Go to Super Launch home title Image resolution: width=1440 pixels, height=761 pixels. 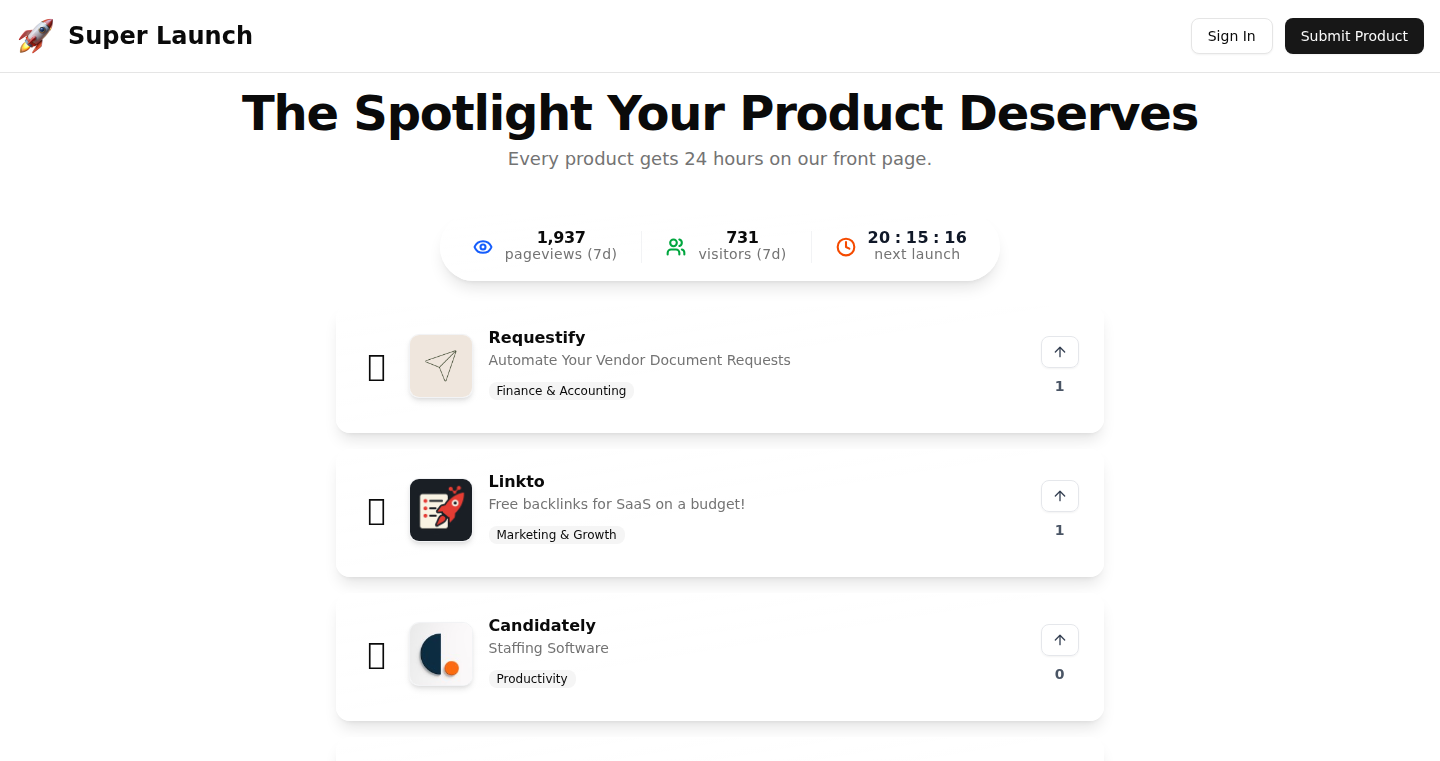coord(160,36)
